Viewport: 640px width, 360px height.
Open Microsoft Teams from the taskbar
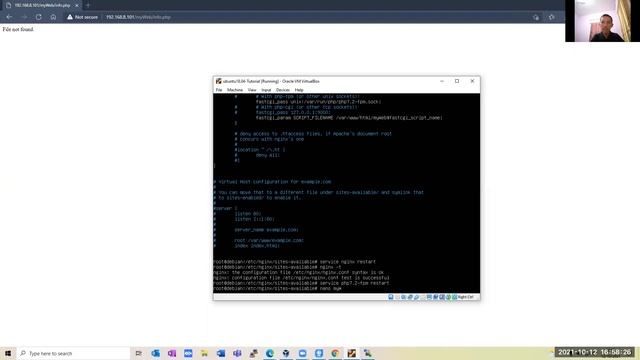click(237, 353)
